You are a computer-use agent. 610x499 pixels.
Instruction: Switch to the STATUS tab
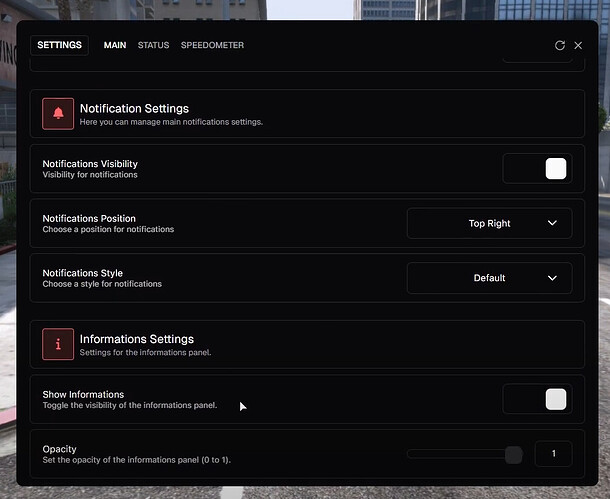tap(153, 45)
